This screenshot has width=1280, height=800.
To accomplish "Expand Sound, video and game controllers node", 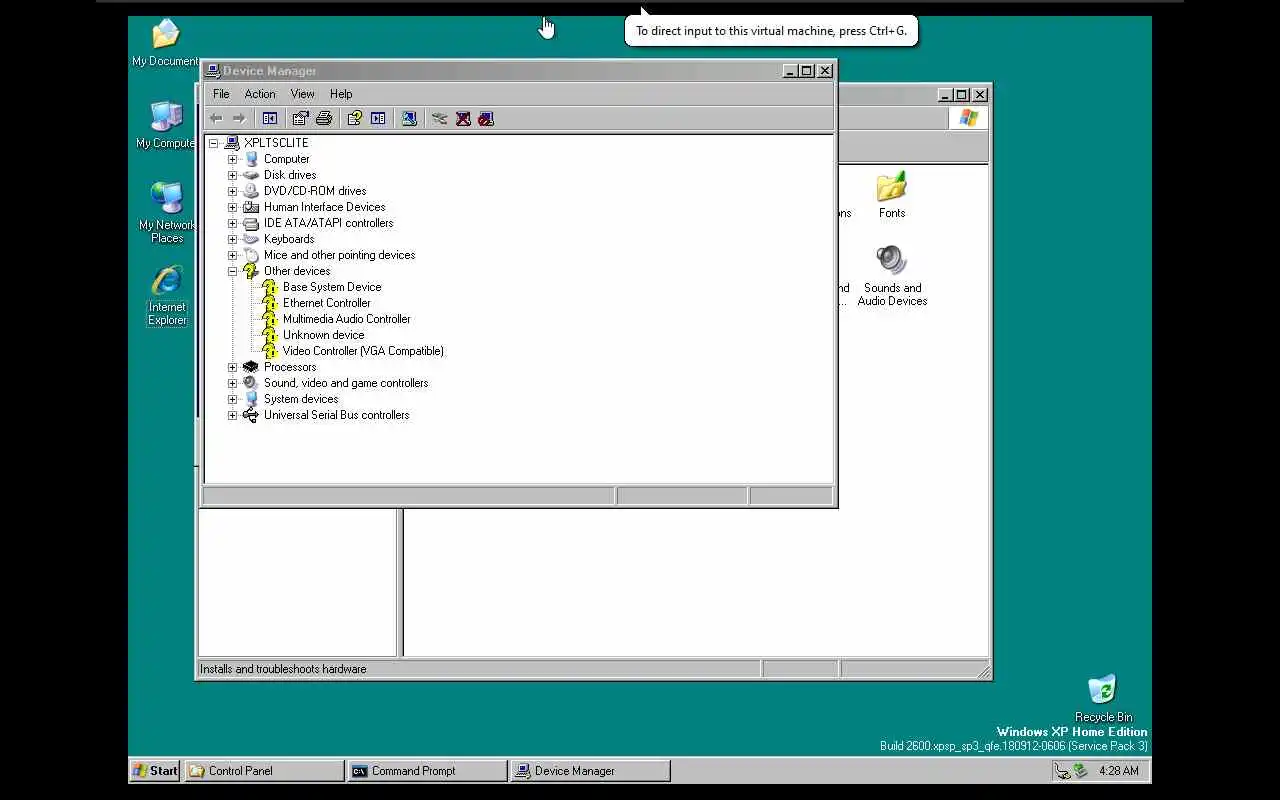I will [x=232, y=383].
